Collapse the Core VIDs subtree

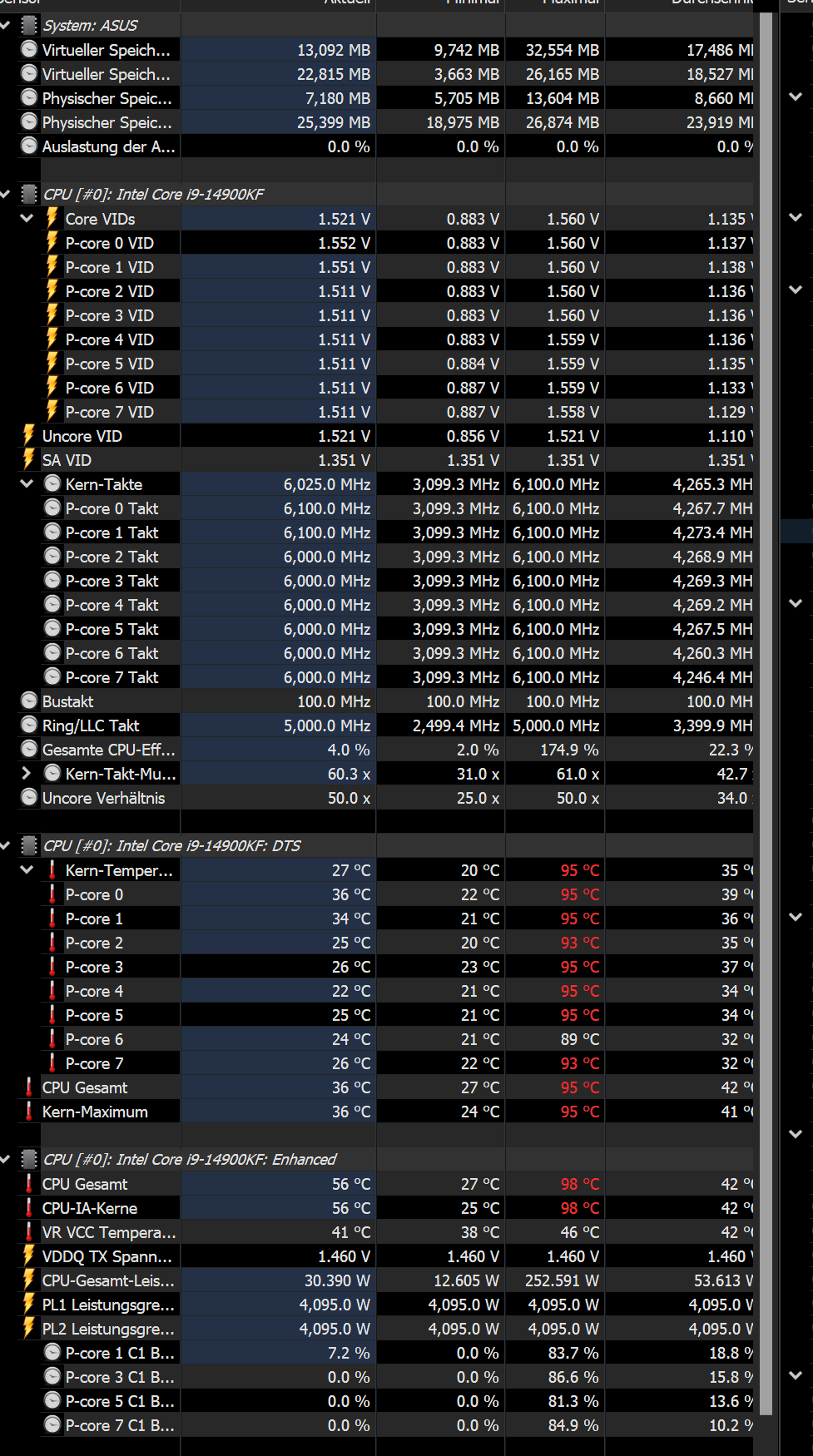coord(27,218)
